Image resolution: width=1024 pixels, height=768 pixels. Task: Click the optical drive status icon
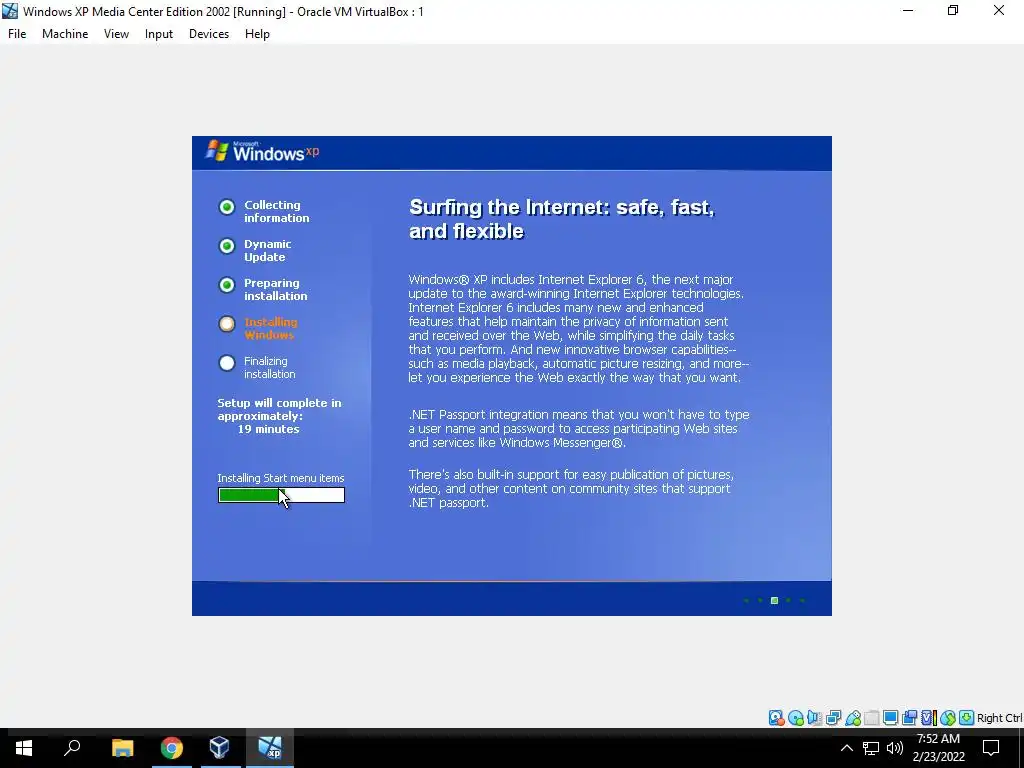coord(795,718)
